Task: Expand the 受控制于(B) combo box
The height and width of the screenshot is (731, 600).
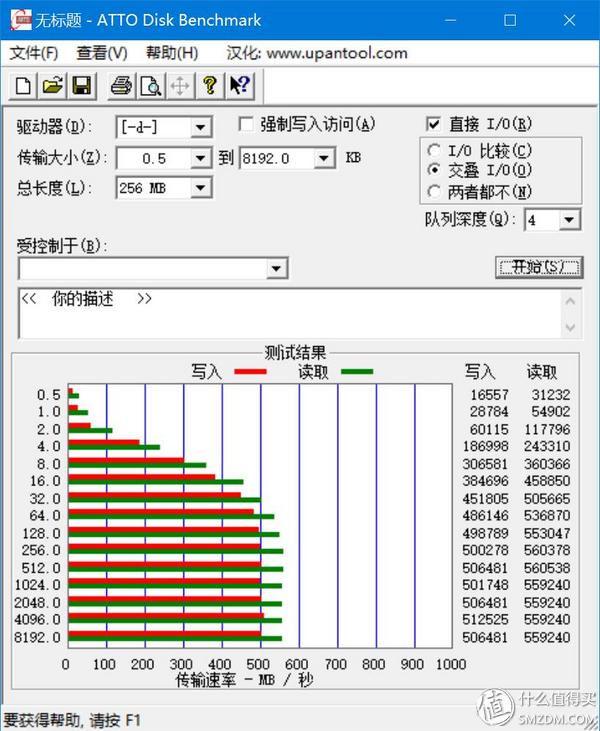Action: click(x=276, y=269)
